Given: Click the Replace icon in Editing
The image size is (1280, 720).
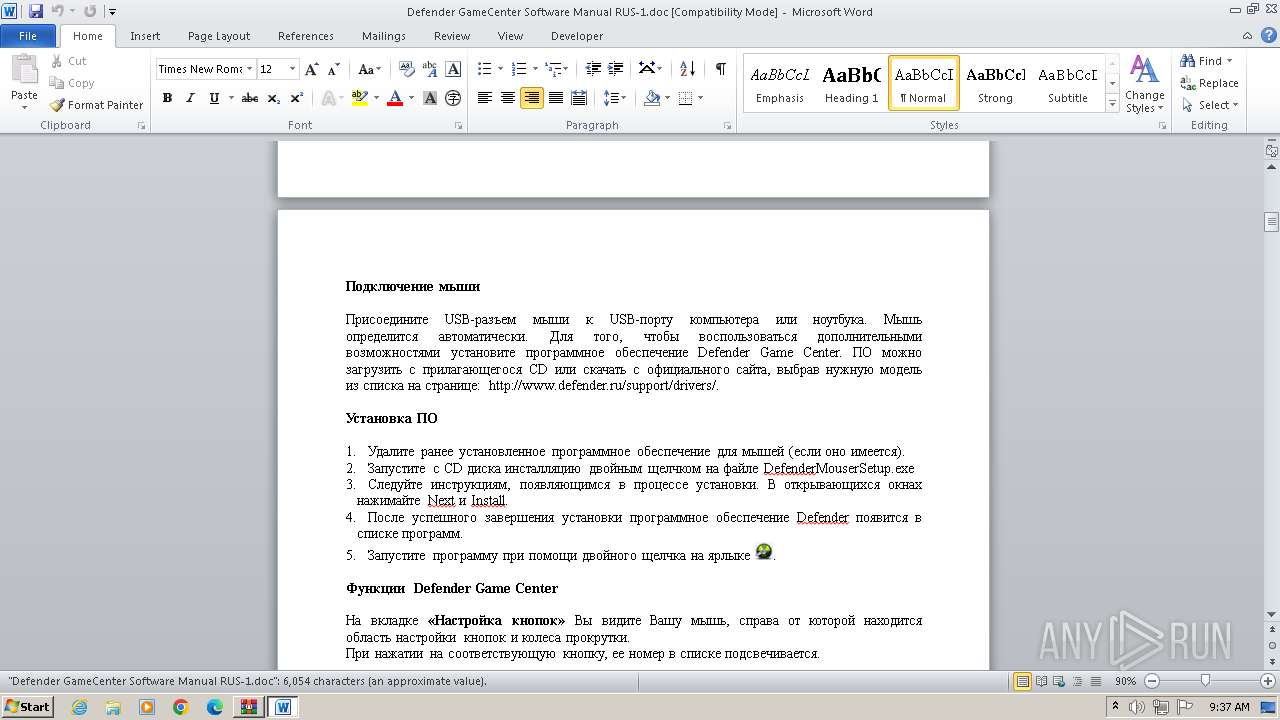Looking at the screenshot, I should click(x=1188, y=83).
